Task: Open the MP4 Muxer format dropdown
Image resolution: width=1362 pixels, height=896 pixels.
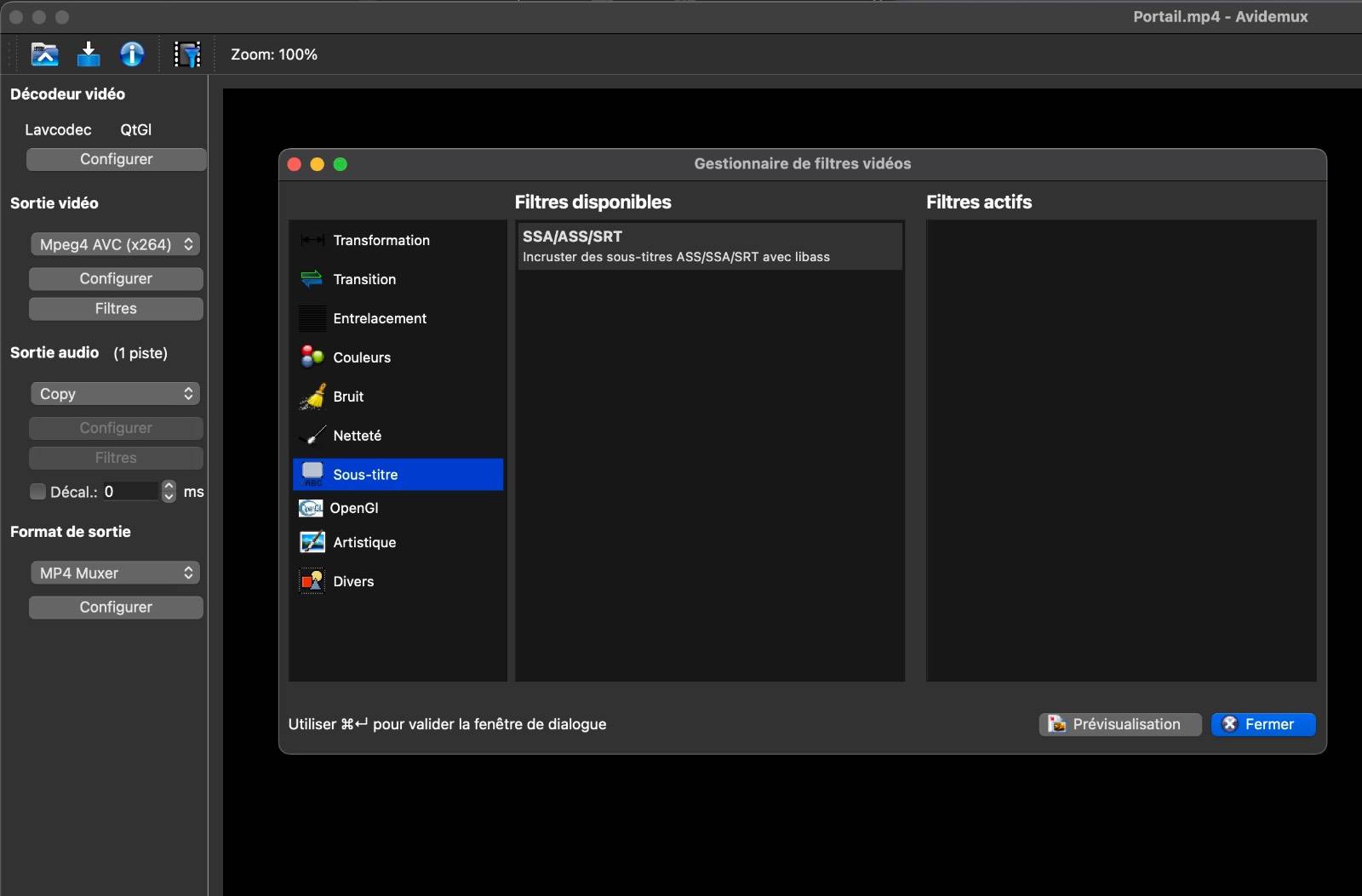Action: 116,574
